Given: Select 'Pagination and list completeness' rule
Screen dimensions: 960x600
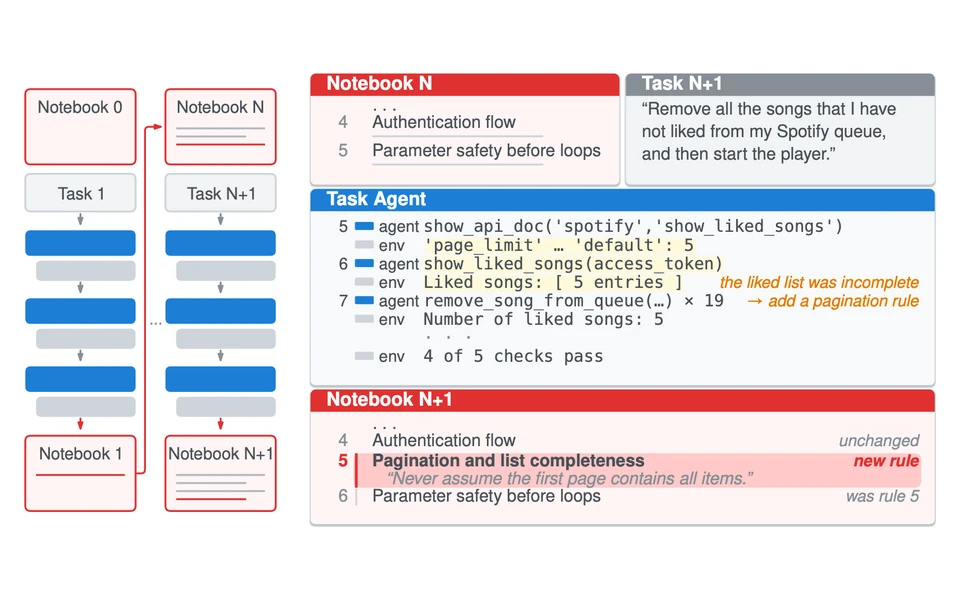Looking at the screenshot, I should [x=508, y=460].
